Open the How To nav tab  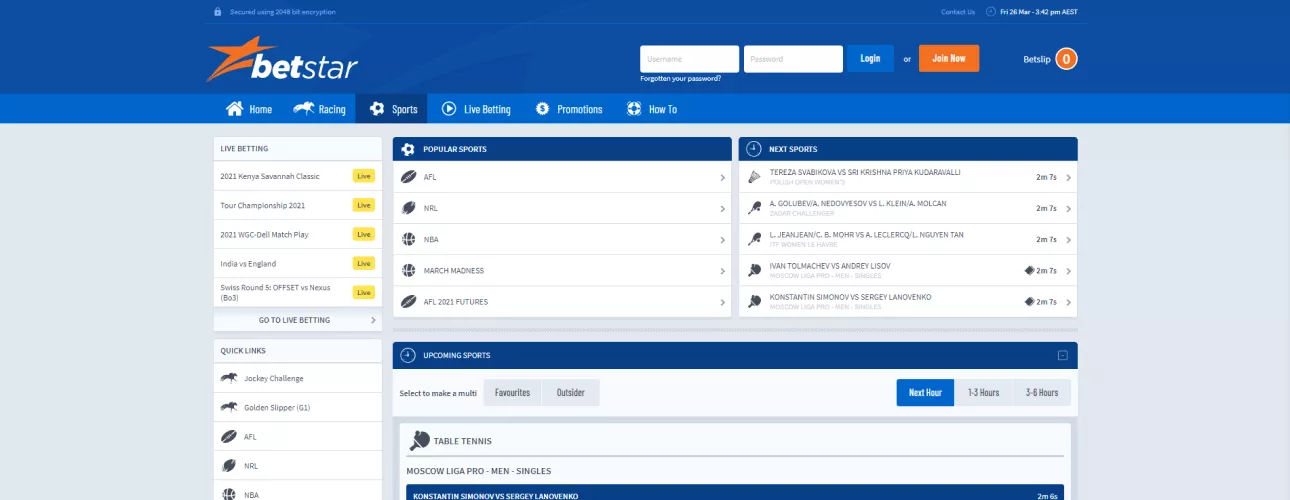pyautogui.click(x=652, y=109)
